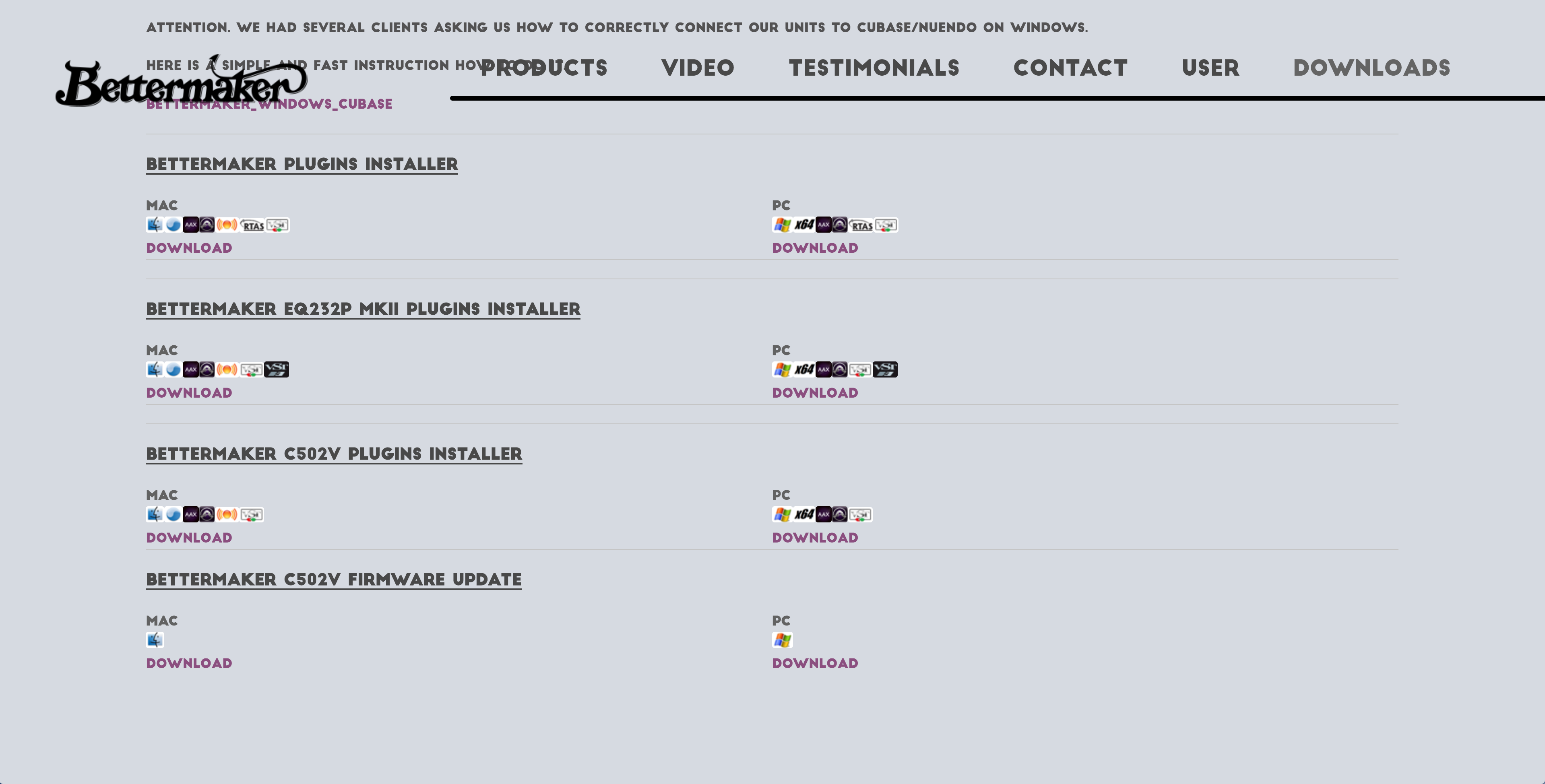
Task: Open the Testimonials page
Action: point(874,68)
